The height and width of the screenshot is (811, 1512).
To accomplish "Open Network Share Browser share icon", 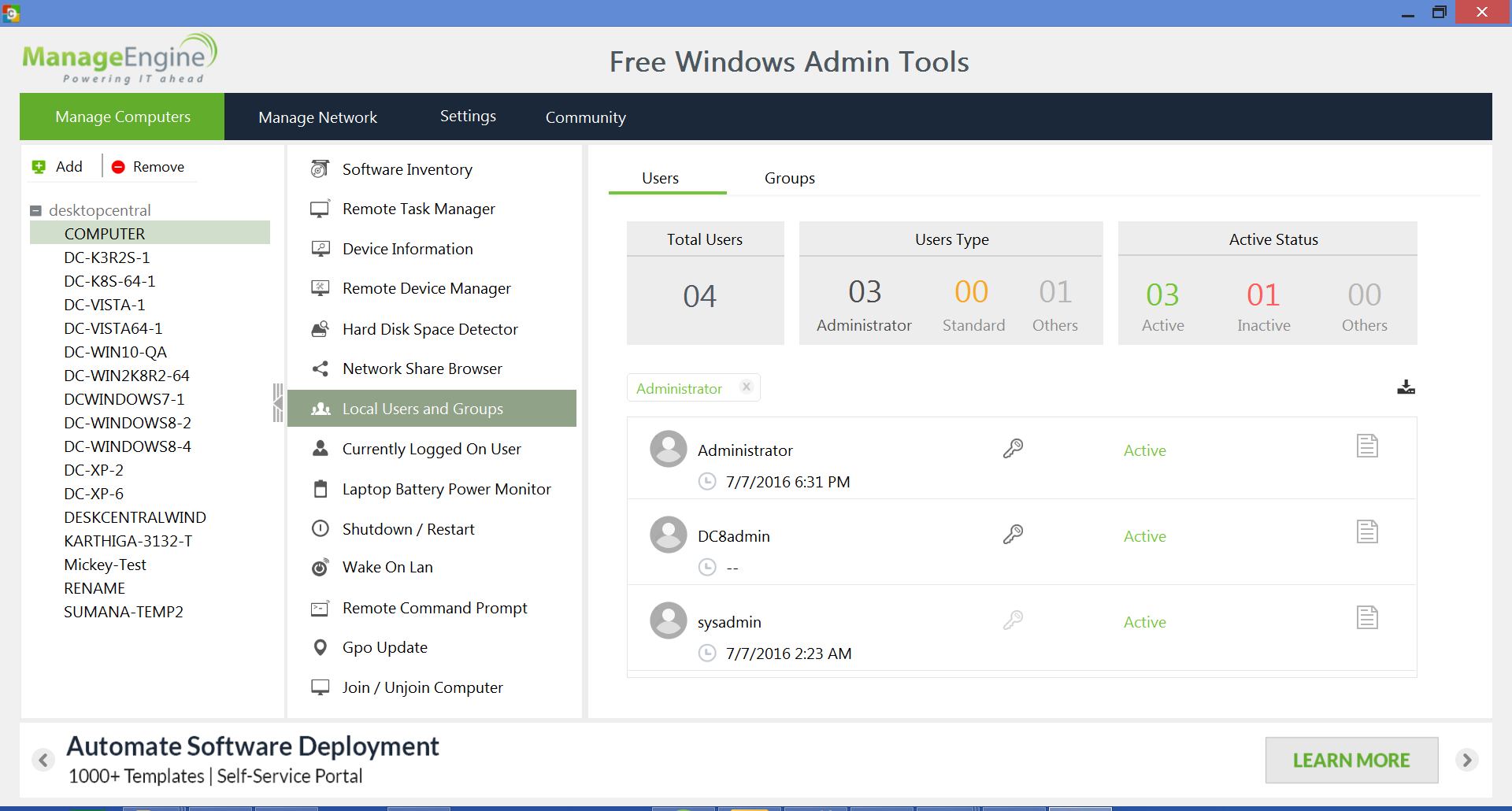I will pyautogui.click(x=320, y=368).
